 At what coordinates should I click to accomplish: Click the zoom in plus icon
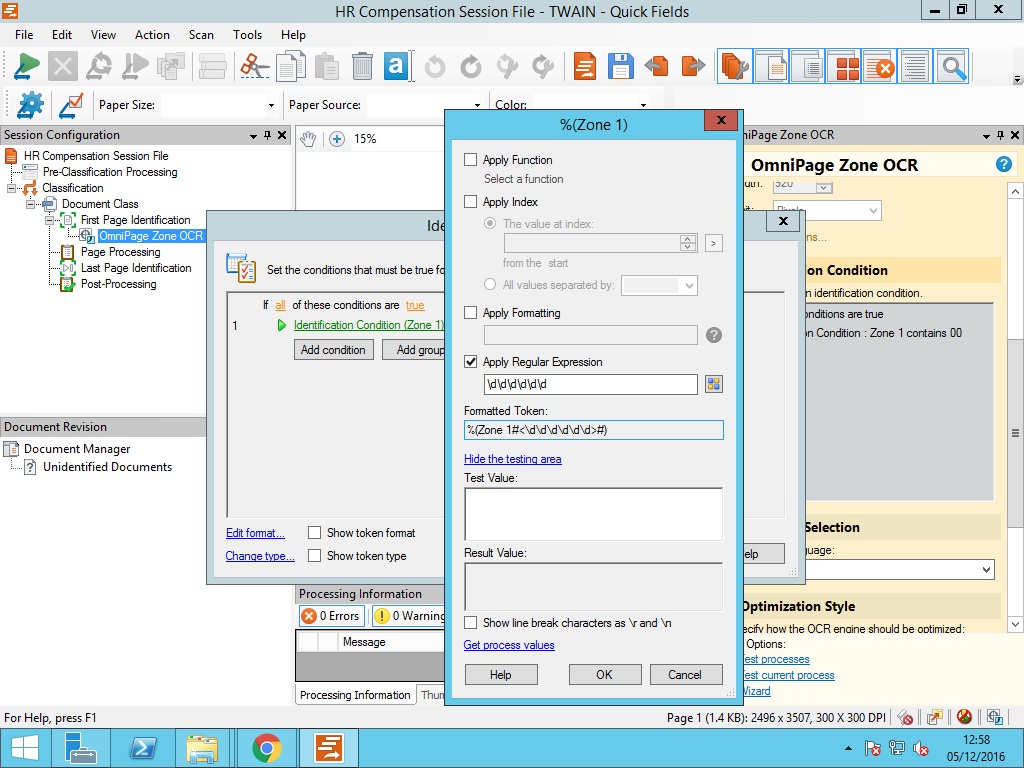coord(337,139)
